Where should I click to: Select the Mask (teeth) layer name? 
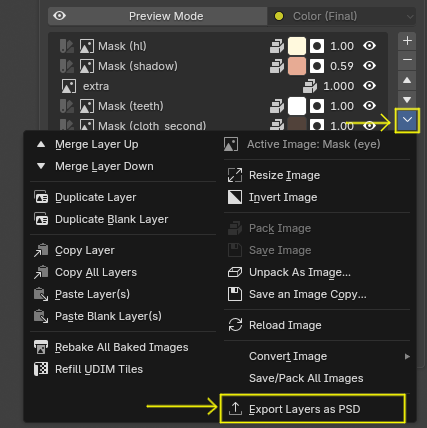(131, 106)
